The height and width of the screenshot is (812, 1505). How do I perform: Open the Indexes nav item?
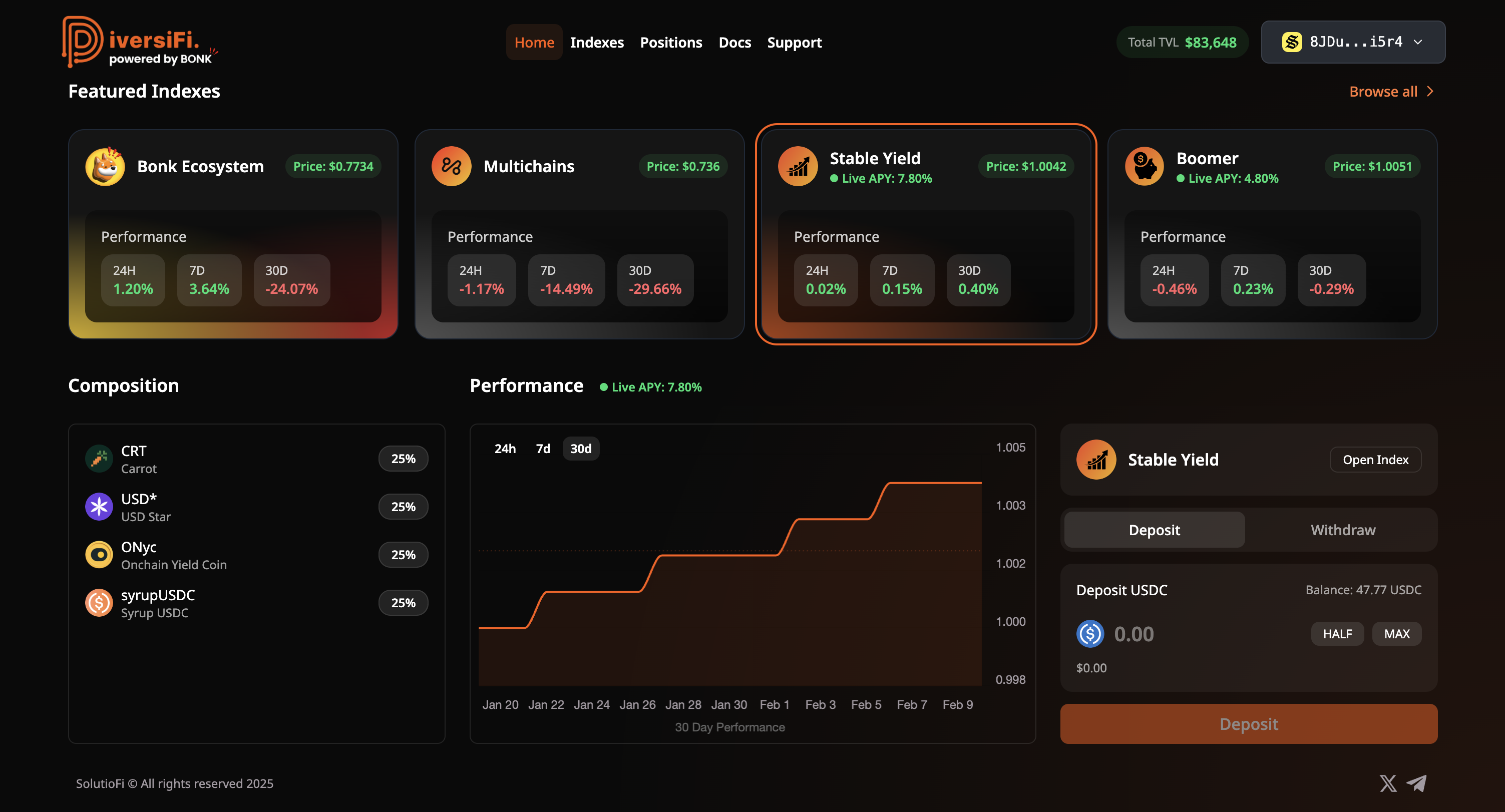click(596, 43)
